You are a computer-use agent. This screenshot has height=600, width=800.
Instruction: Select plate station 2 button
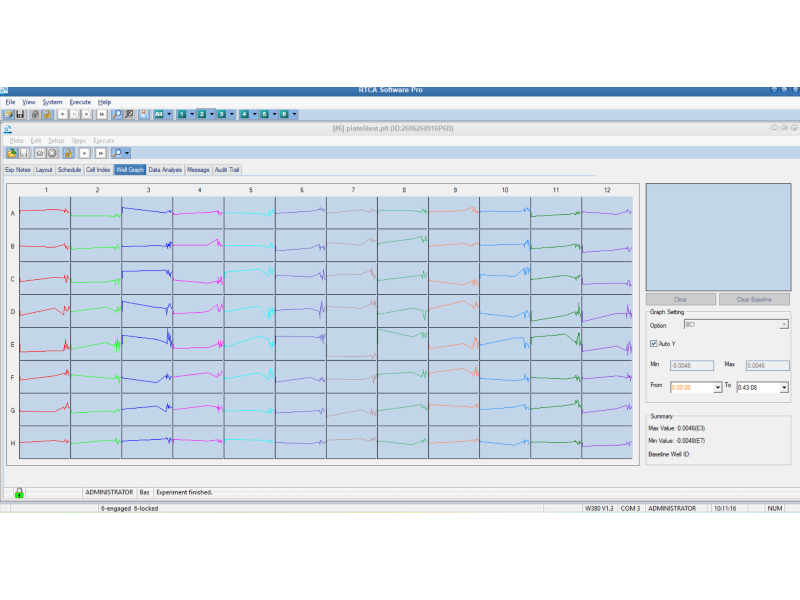point(202,114)
